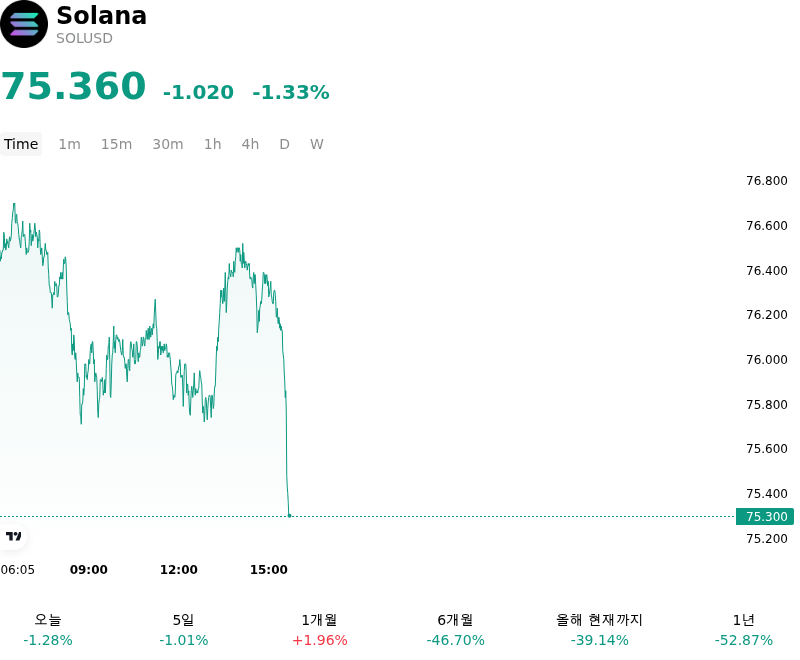
Task: Switch to the 15m interval
Action: pos(116,144)
